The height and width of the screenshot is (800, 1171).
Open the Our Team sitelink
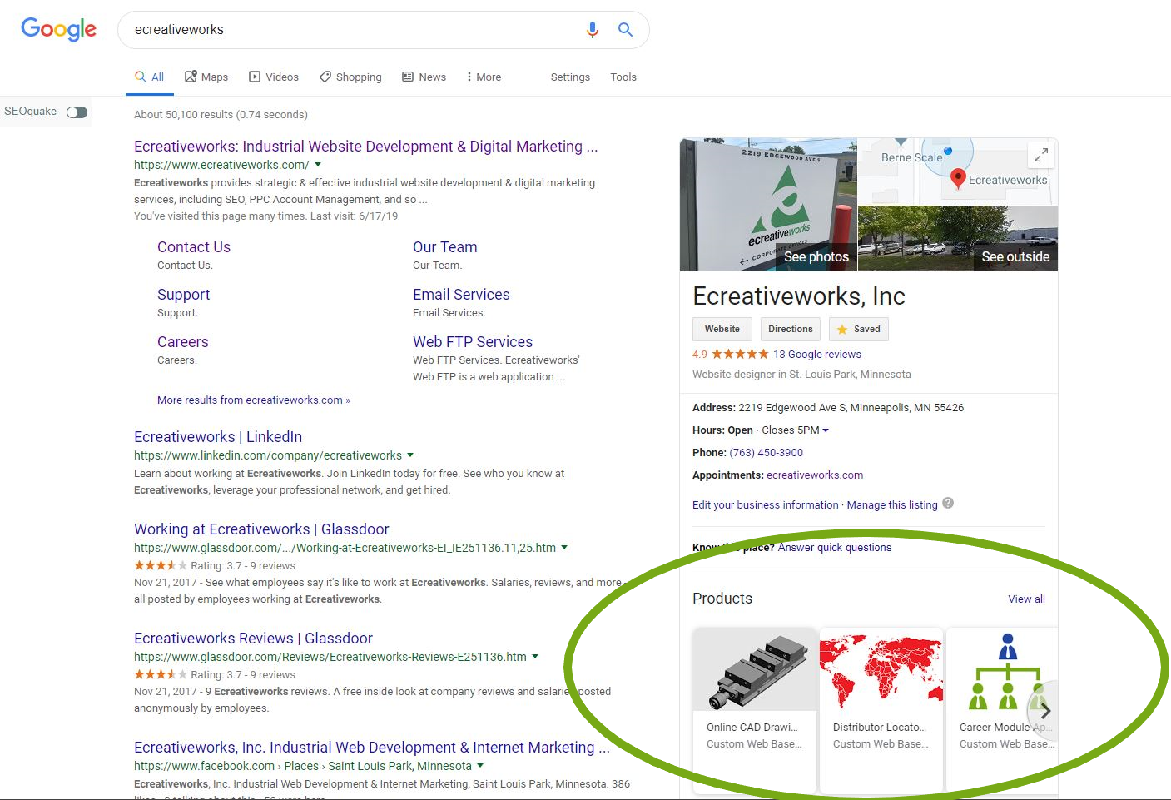444,246
